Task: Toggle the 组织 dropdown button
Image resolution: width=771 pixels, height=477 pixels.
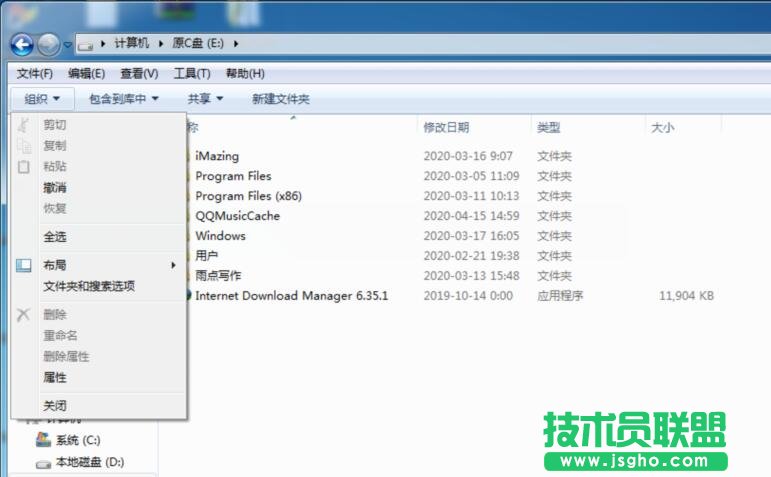Action: [x=42, y=99]
